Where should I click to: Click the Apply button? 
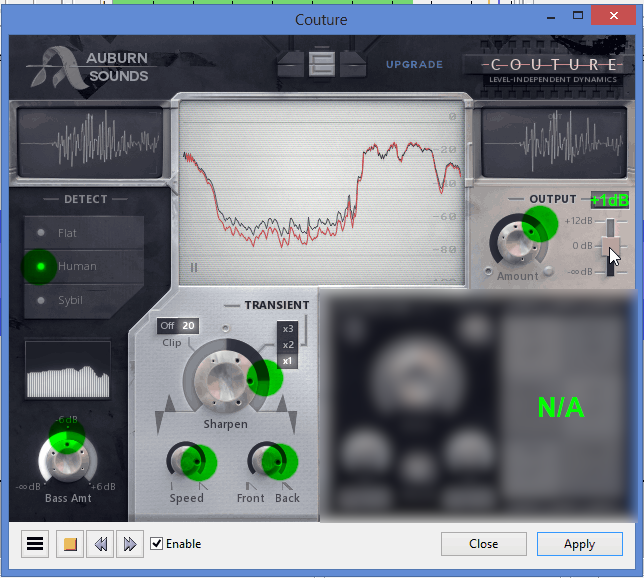tap(579, 544)
